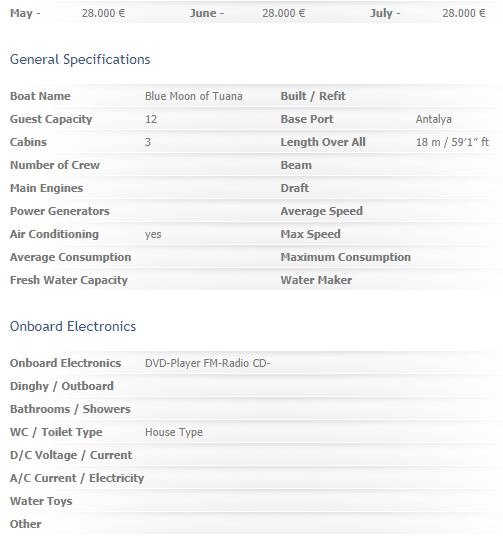This screenshot has width=503, height=541.
Task: Click the House Type toilet value
Action: click(174, 432)
